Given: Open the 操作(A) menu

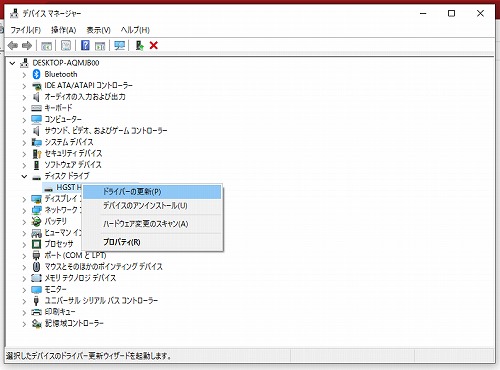Looking at the screenshot, I should click(63, 30).
